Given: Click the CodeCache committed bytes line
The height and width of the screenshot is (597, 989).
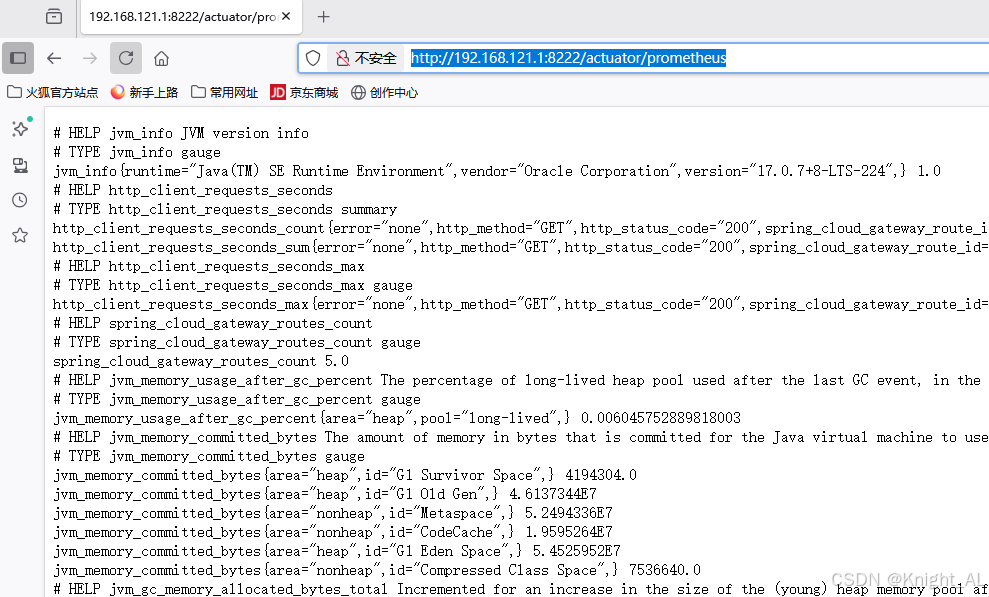Looking at the screenshot, I should point(333,532).
